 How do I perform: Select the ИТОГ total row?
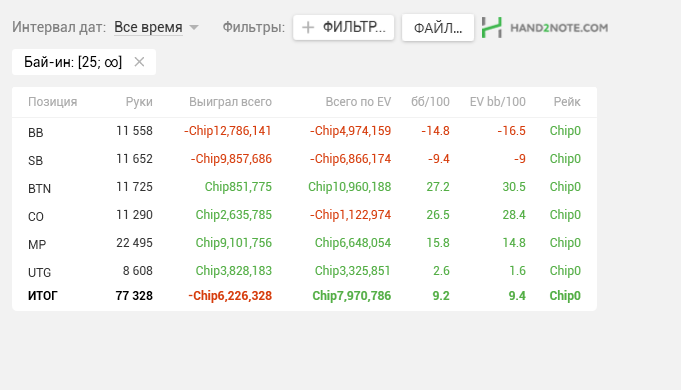click(304, 296)
